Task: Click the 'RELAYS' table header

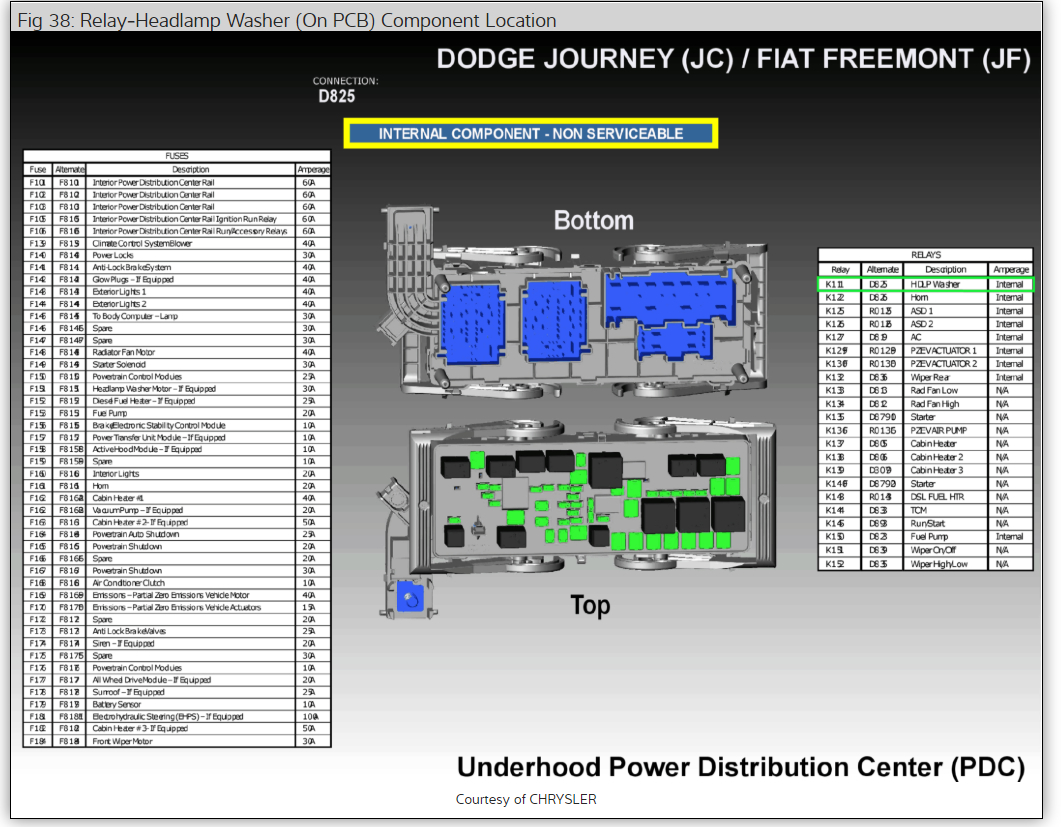Action: 926,255
